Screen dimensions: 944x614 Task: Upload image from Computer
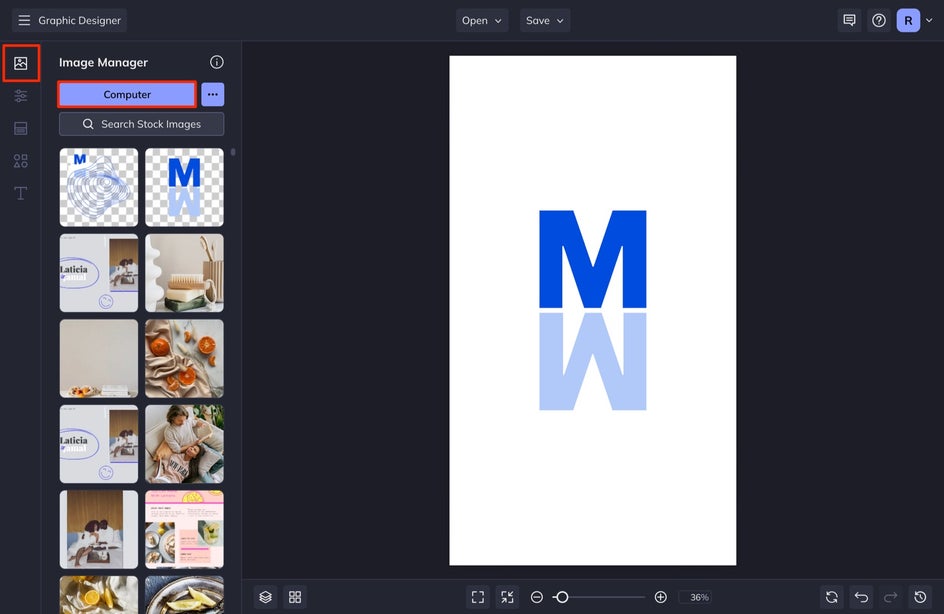coord(127,95)
